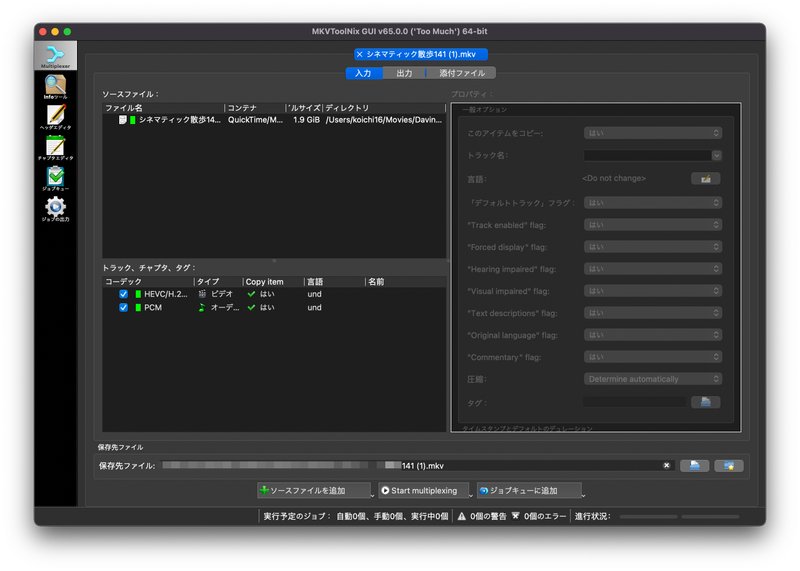Sort by ディレクトリ column header

point(384,108)
